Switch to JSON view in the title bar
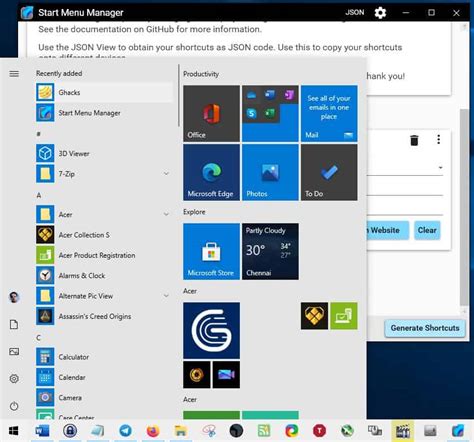Viewport: 474px width, 442px height. (x=355, y=13)
